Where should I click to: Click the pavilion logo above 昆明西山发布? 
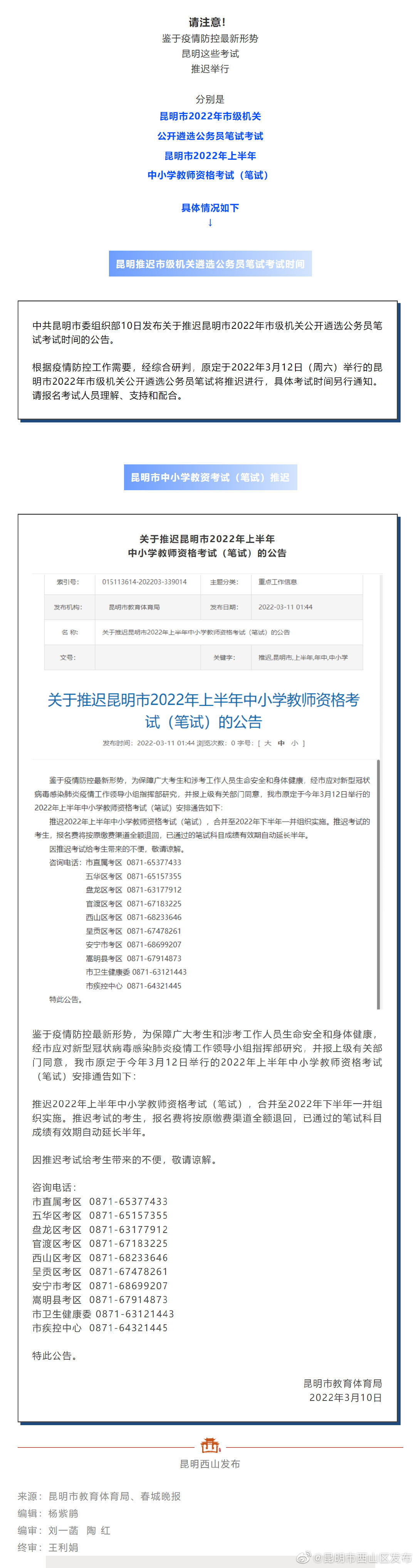[210, 1444]
